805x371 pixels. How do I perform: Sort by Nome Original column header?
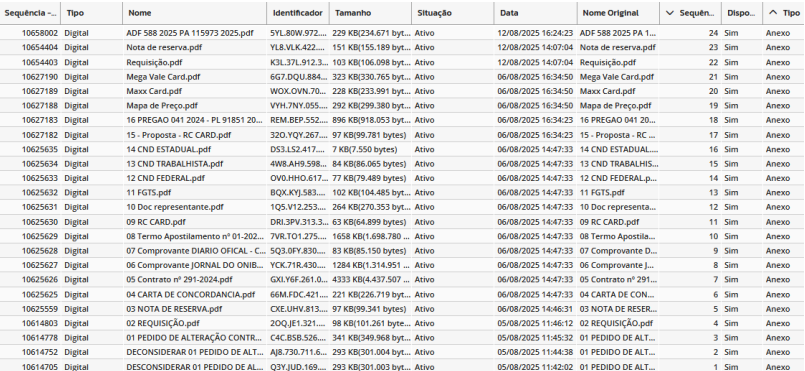619,13
